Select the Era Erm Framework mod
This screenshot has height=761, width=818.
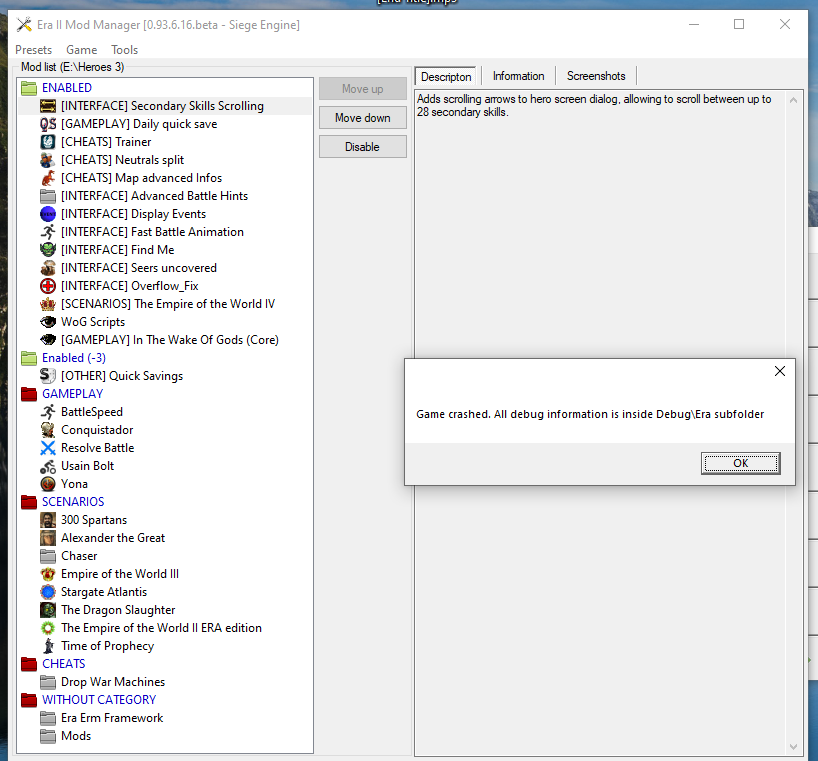pos(112,718)
